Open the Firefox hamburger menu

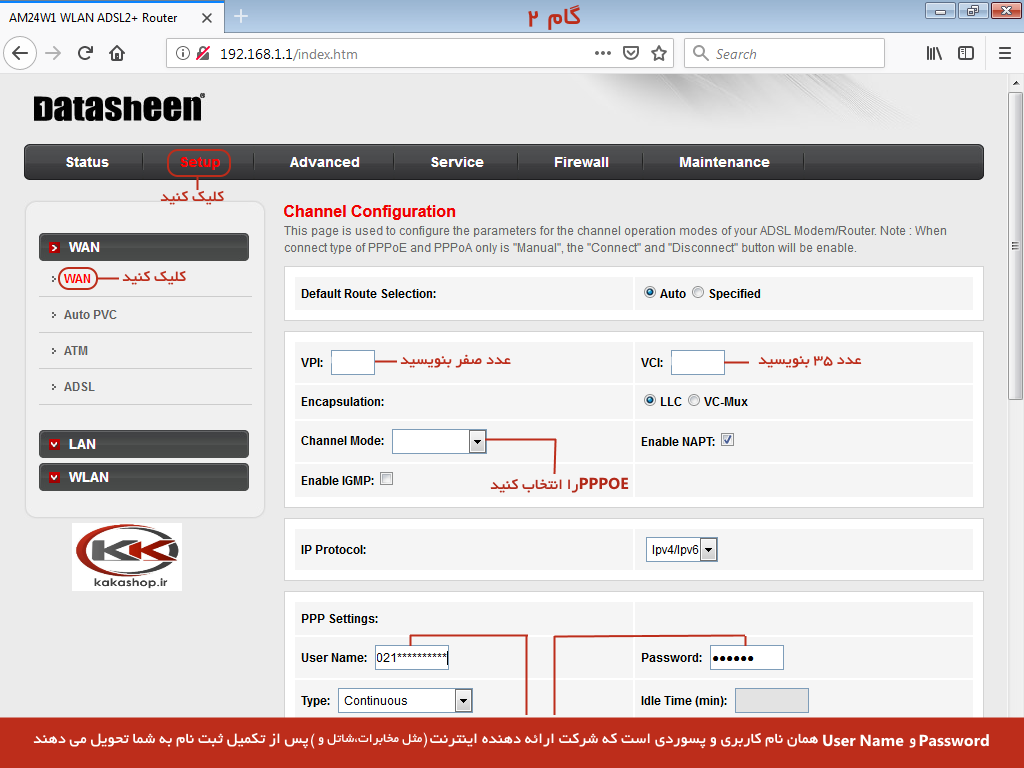click(x=1004, y=53)
